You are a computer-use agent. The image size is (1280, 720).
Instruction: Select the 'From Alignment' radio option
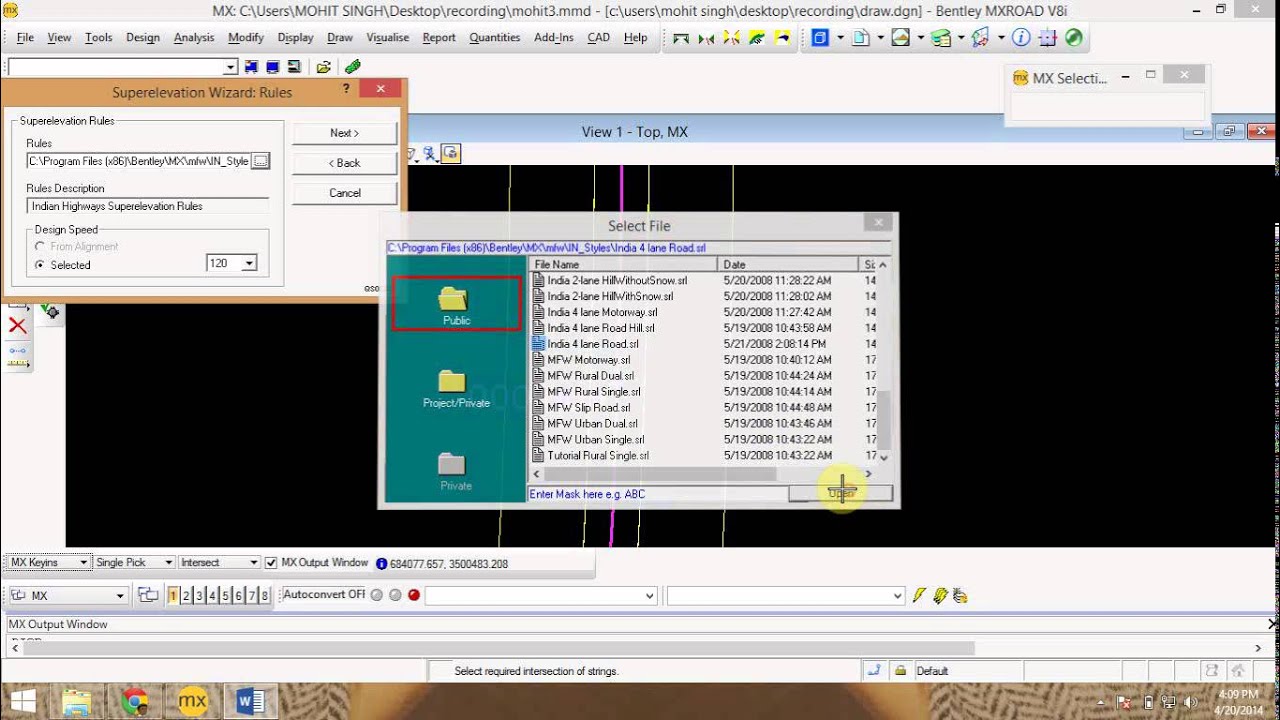tap(40, 246)
